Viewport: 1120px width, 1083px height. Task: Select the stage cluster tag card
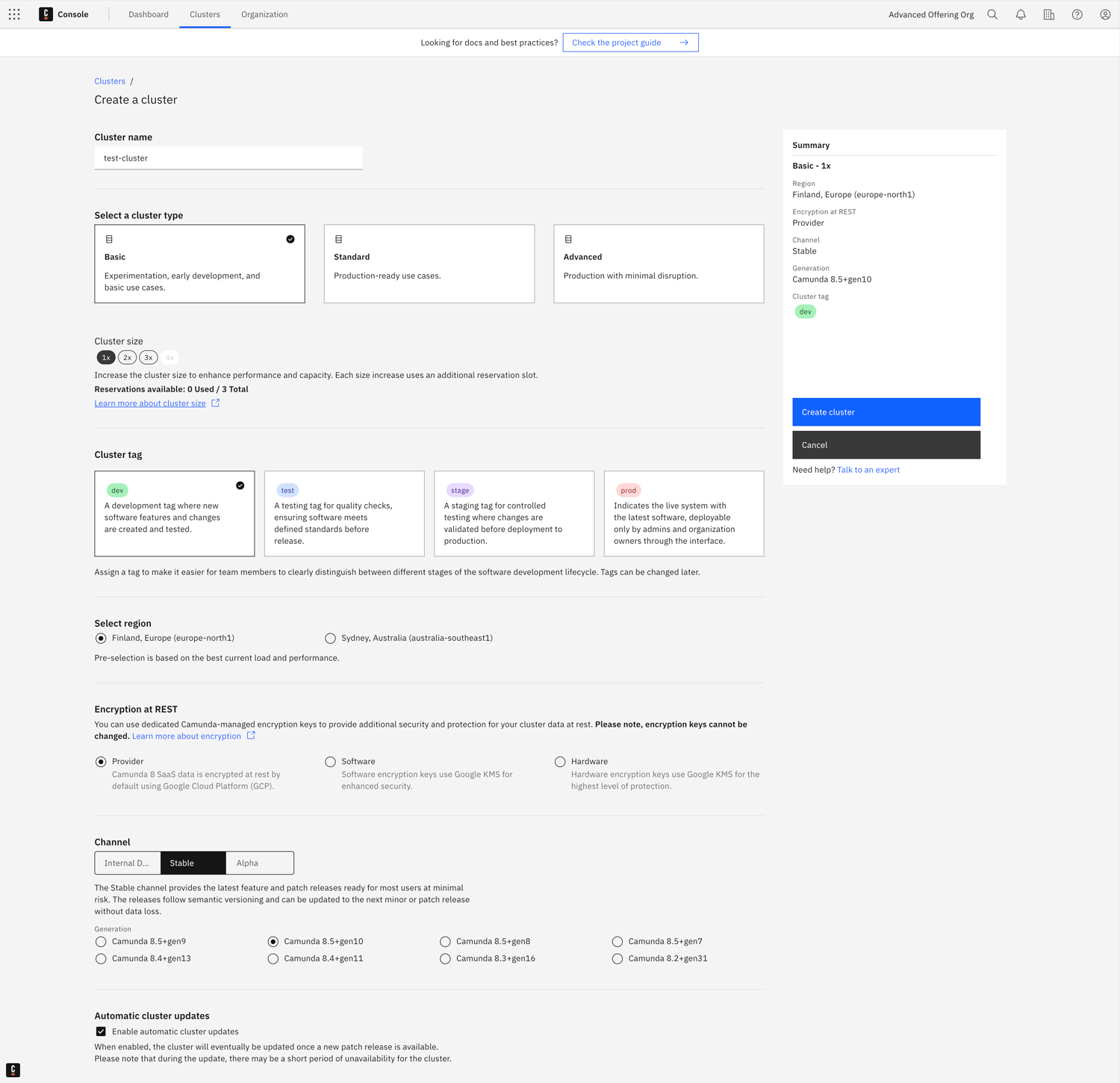[514, 513]
